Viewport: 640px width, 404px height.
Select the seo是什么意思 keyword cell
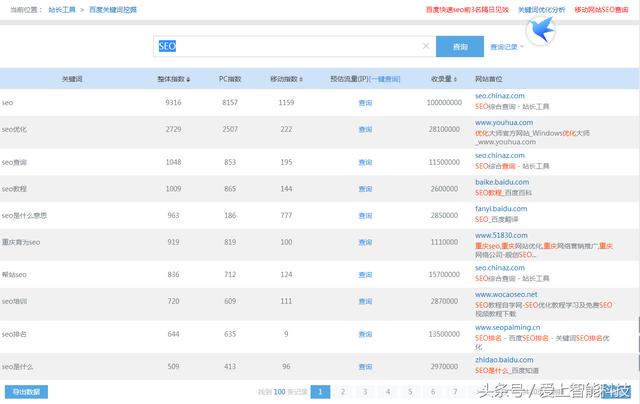24,215
